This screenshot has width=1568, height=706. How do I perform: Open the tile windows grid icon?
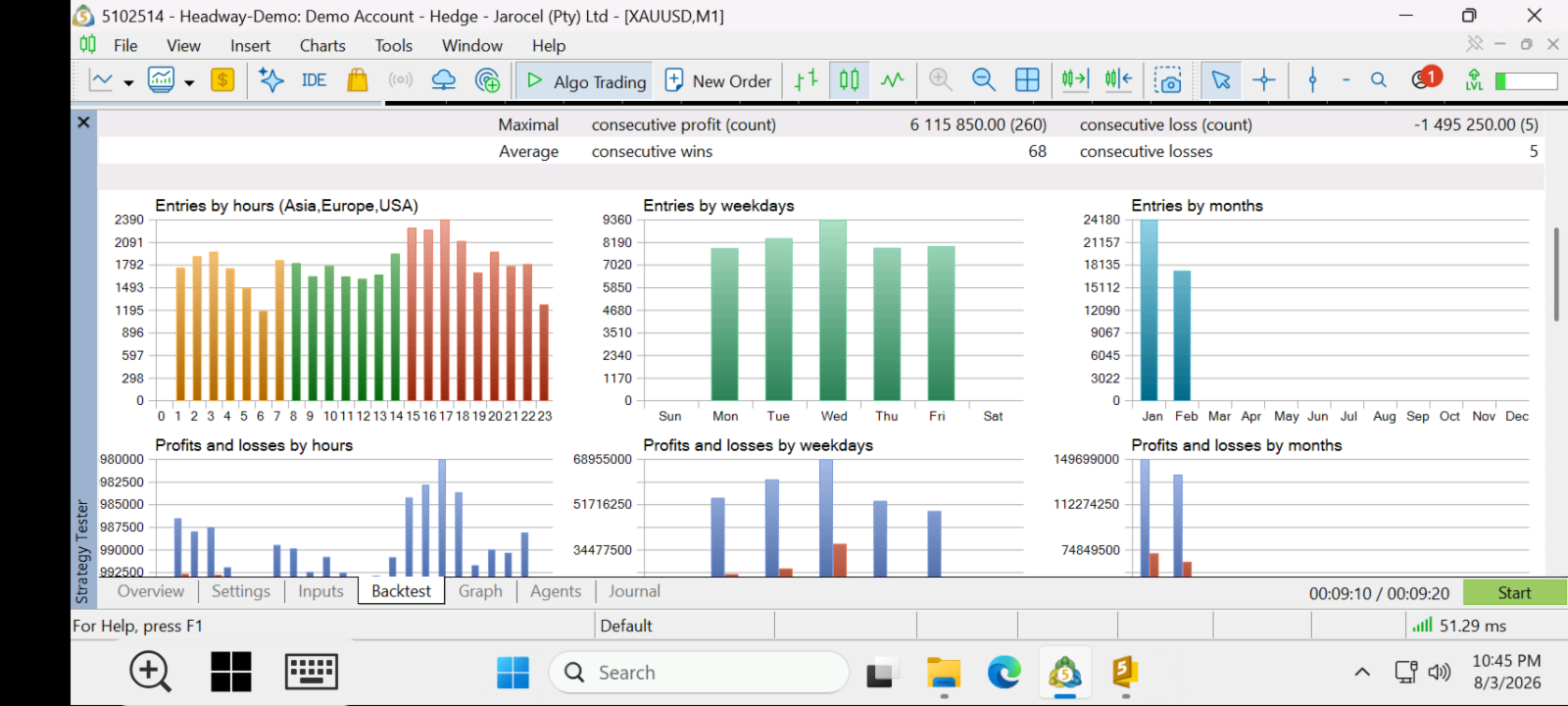[1027, 80]
